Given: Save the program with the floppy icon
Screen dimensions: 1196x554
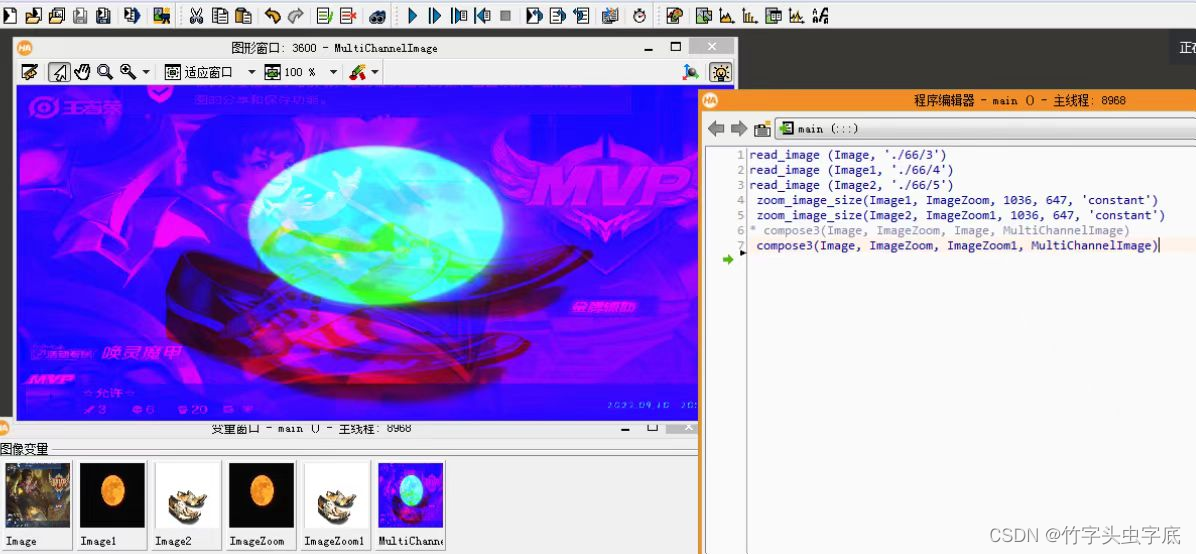Looking at the screenshot, I should [79, 15].
